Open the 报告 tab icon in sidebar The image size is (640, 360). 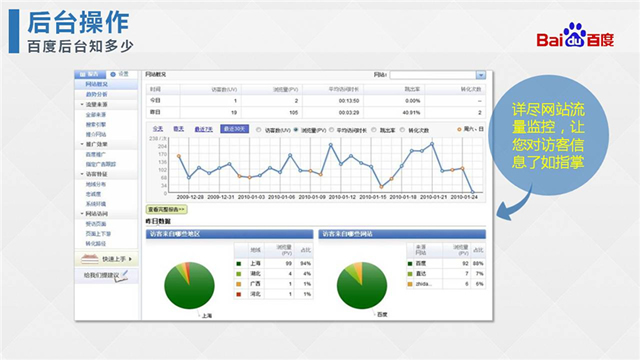[83, 74]
